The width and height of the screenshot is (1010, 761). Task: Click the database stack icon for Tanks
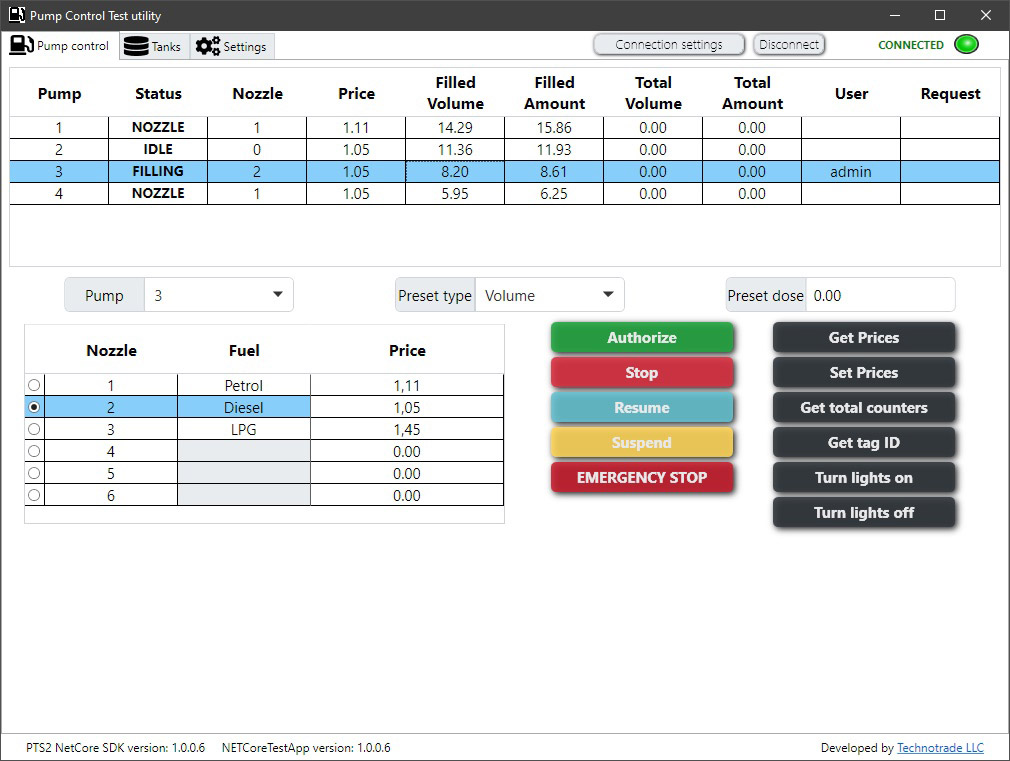(136, 46)
